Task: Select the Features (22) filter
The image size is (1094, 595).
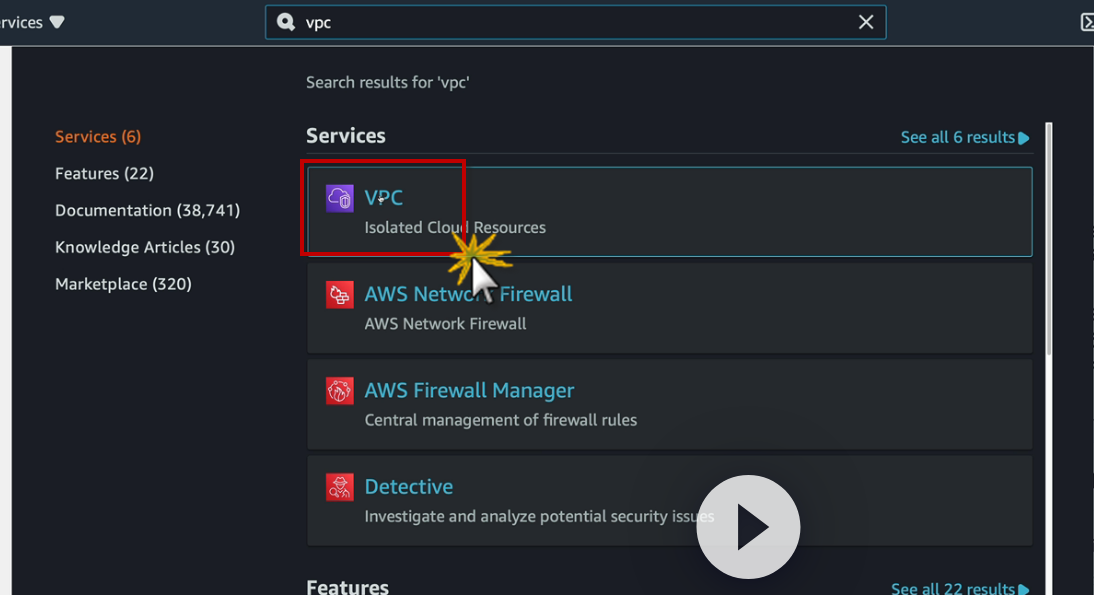Action: (x=104, y=173)
